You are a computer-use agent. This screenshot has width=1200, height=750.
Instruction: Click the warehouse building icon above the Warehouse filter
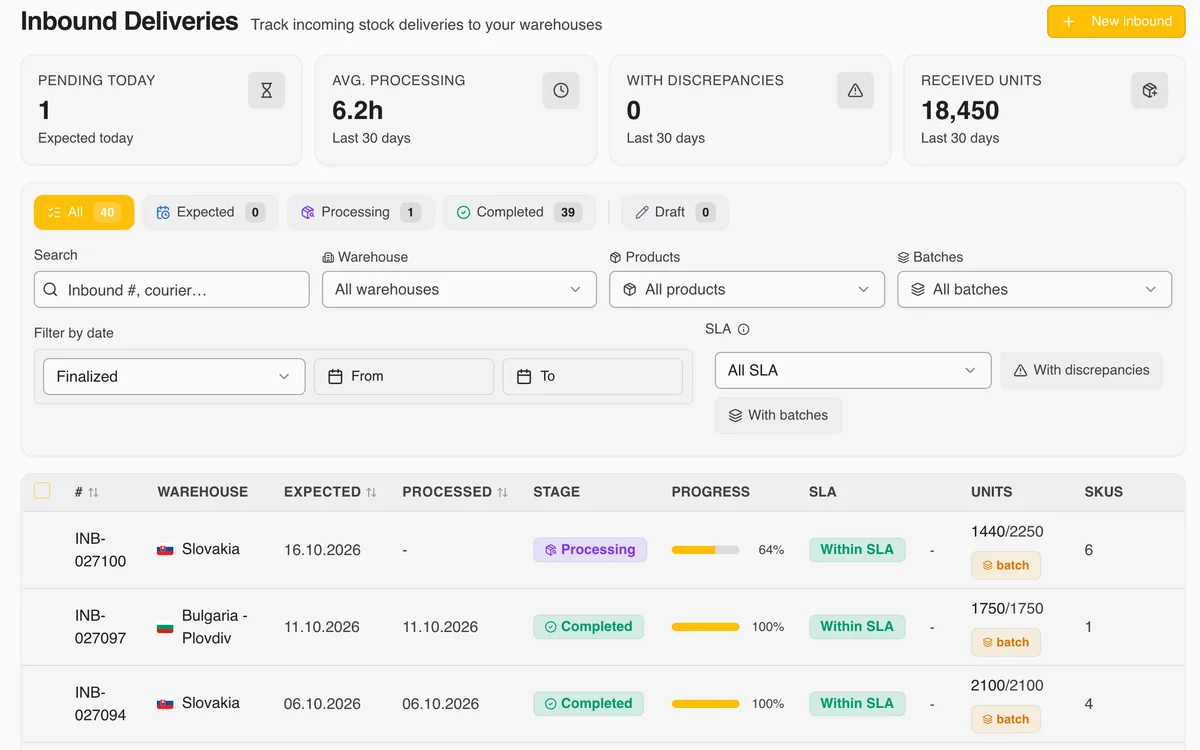tap(328, 257)
